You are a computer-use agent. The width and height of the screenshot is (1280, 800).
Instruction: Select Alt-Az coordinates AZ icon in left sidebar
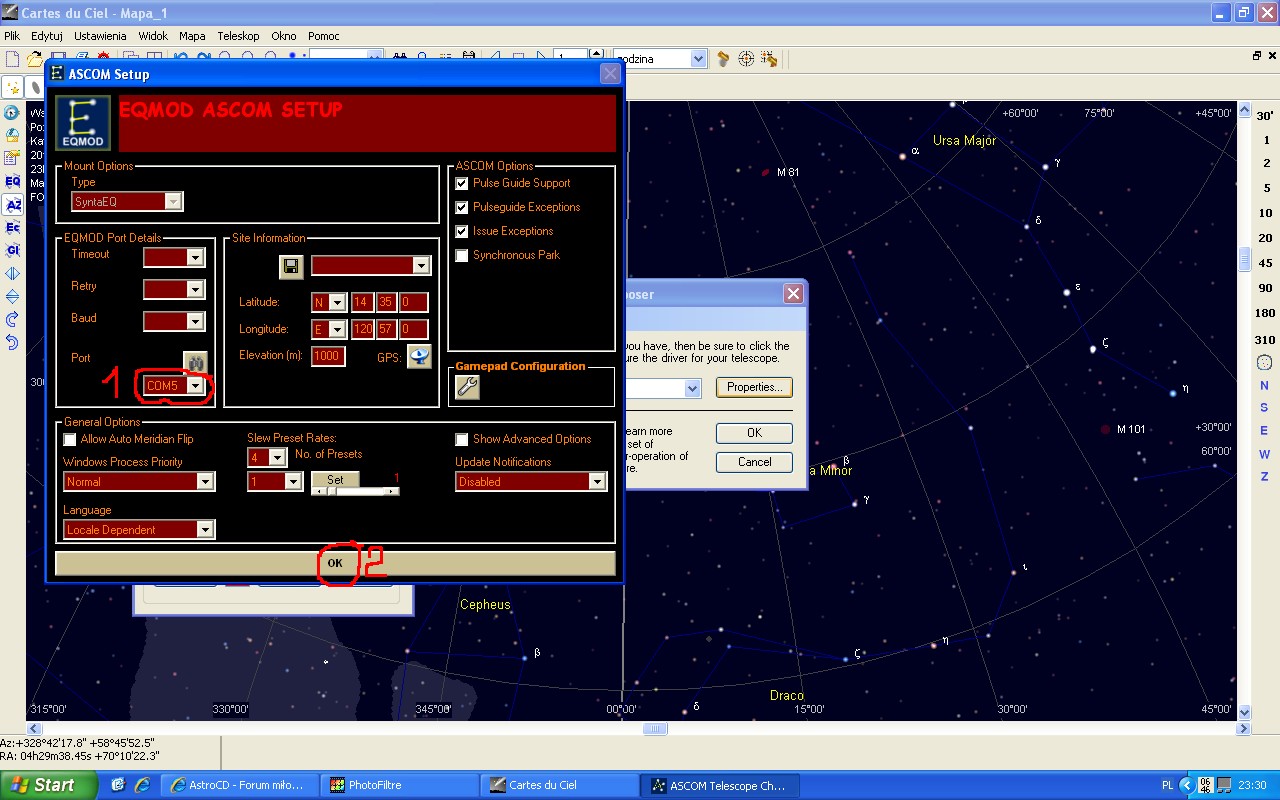13,205
